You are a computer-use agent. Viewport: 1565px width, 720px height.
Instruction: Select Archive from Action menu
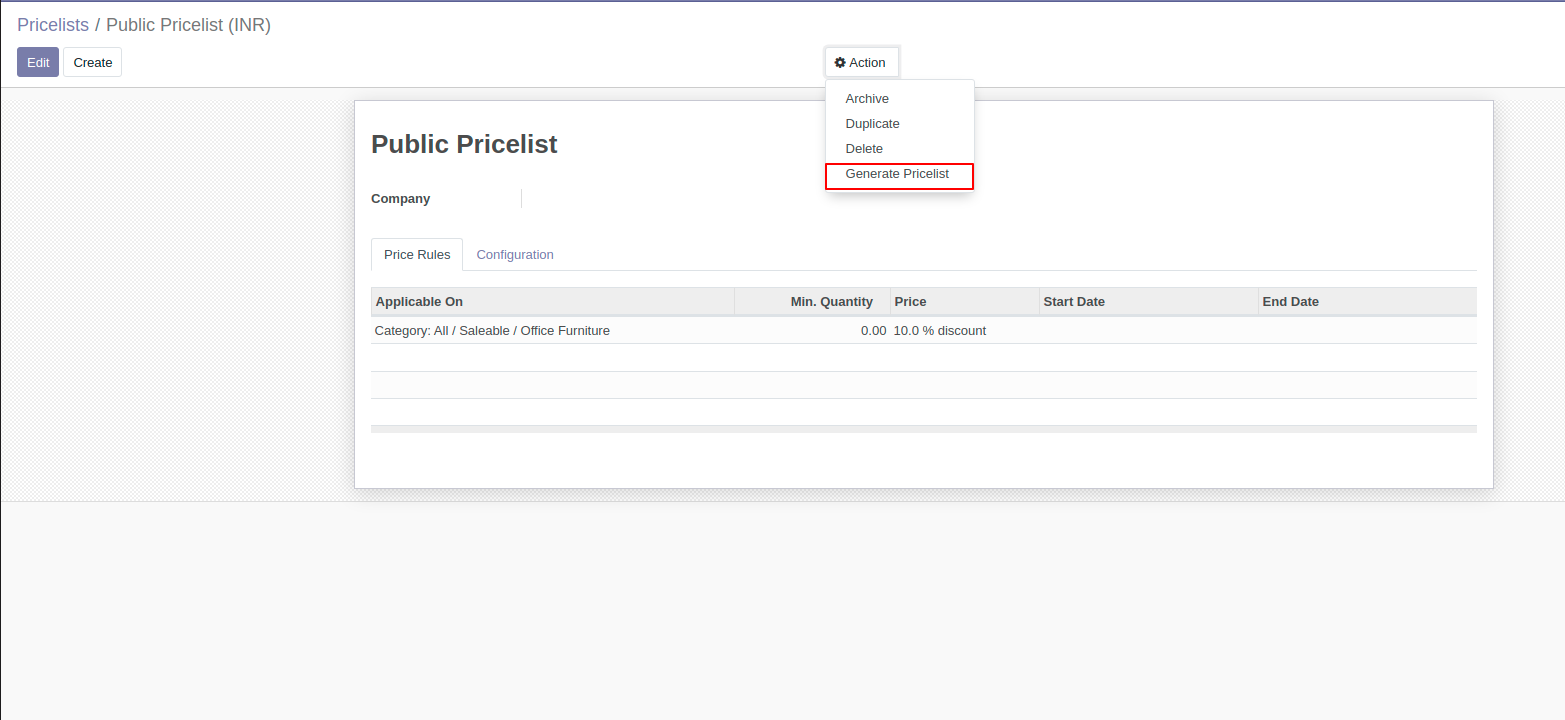pos(899,99)
